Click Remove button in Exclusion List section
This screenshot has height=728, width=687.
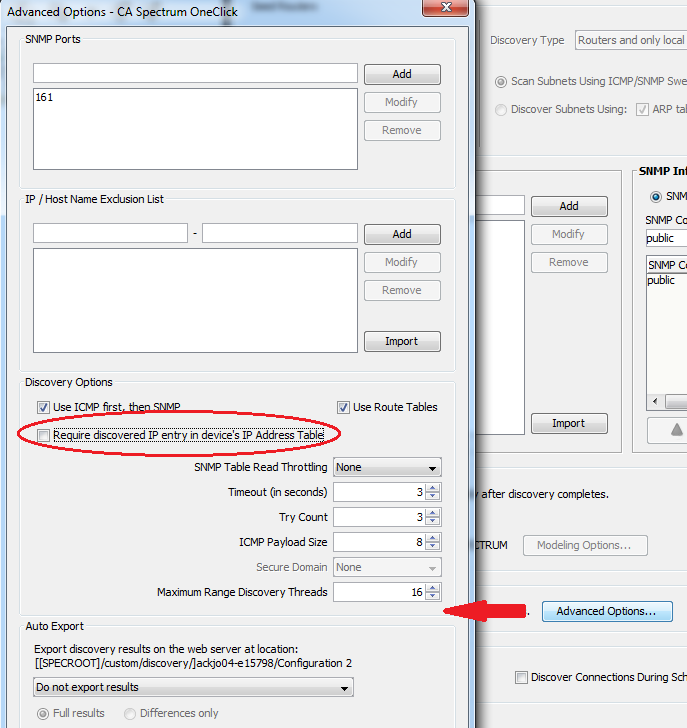[402, 290]
